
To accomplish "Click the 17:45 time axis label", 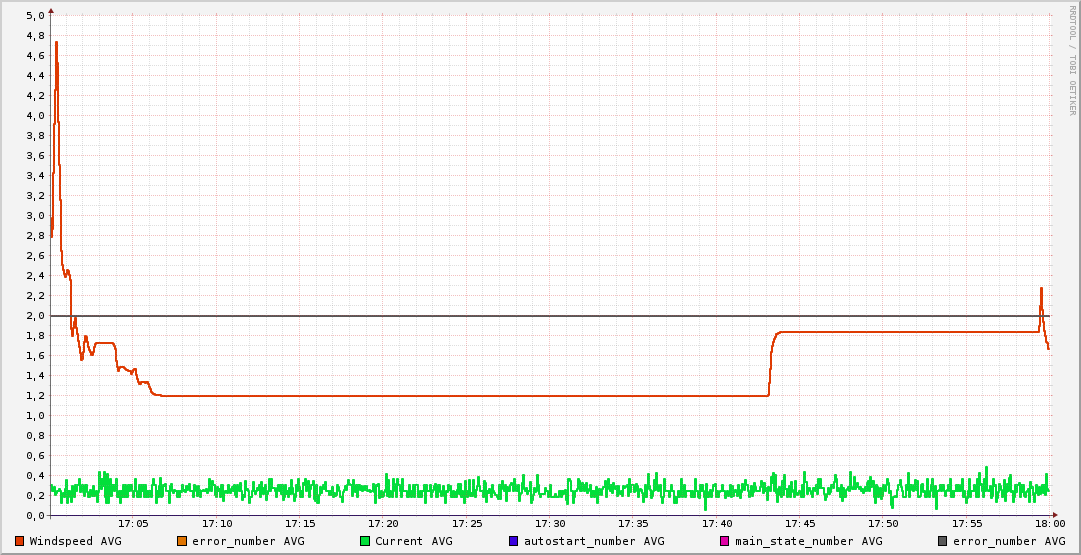I will coord(800,524).
